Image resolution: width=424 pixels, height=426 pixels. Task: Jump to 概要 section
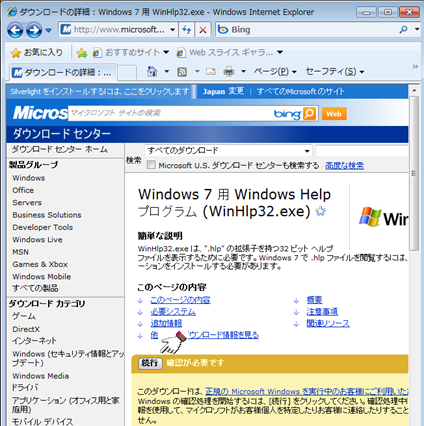click(x=314, y=300)
